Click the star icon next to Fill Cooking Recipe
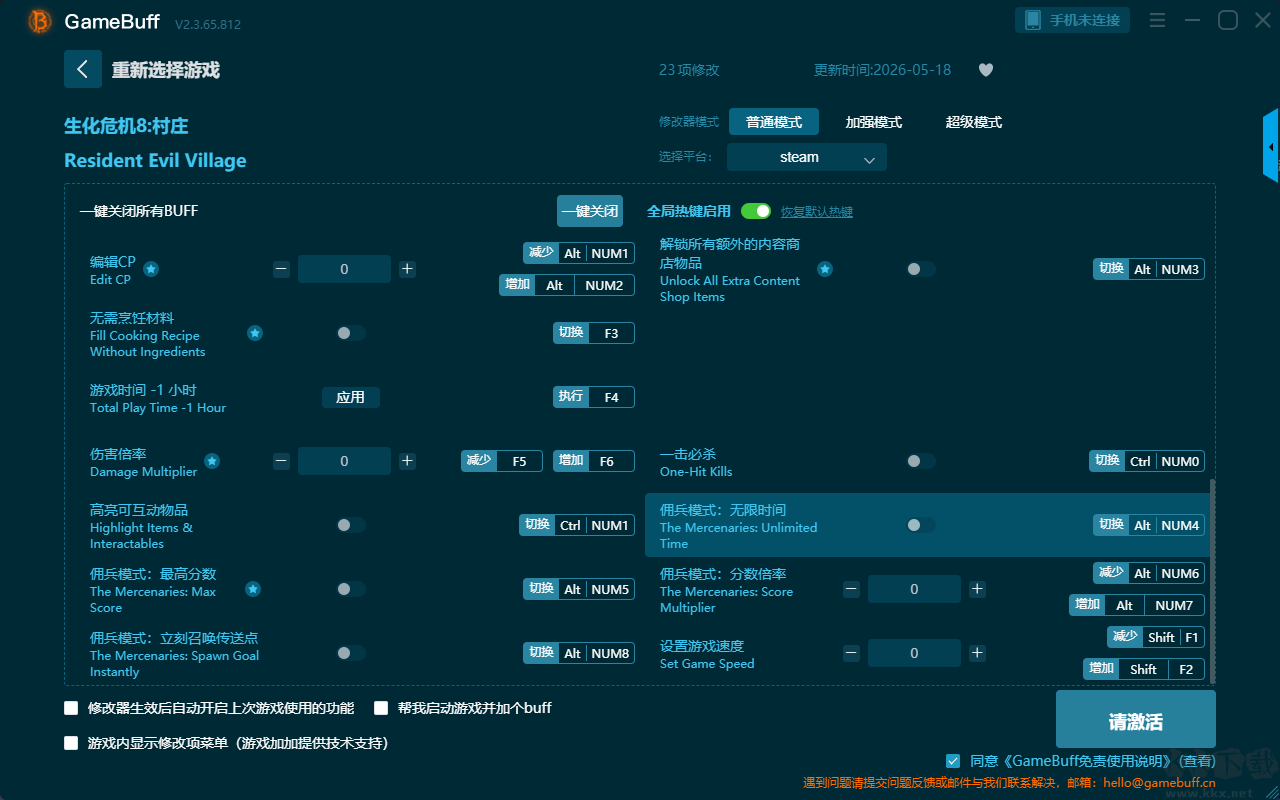The height and width of the screenshot is (800, 1280). 255,333
